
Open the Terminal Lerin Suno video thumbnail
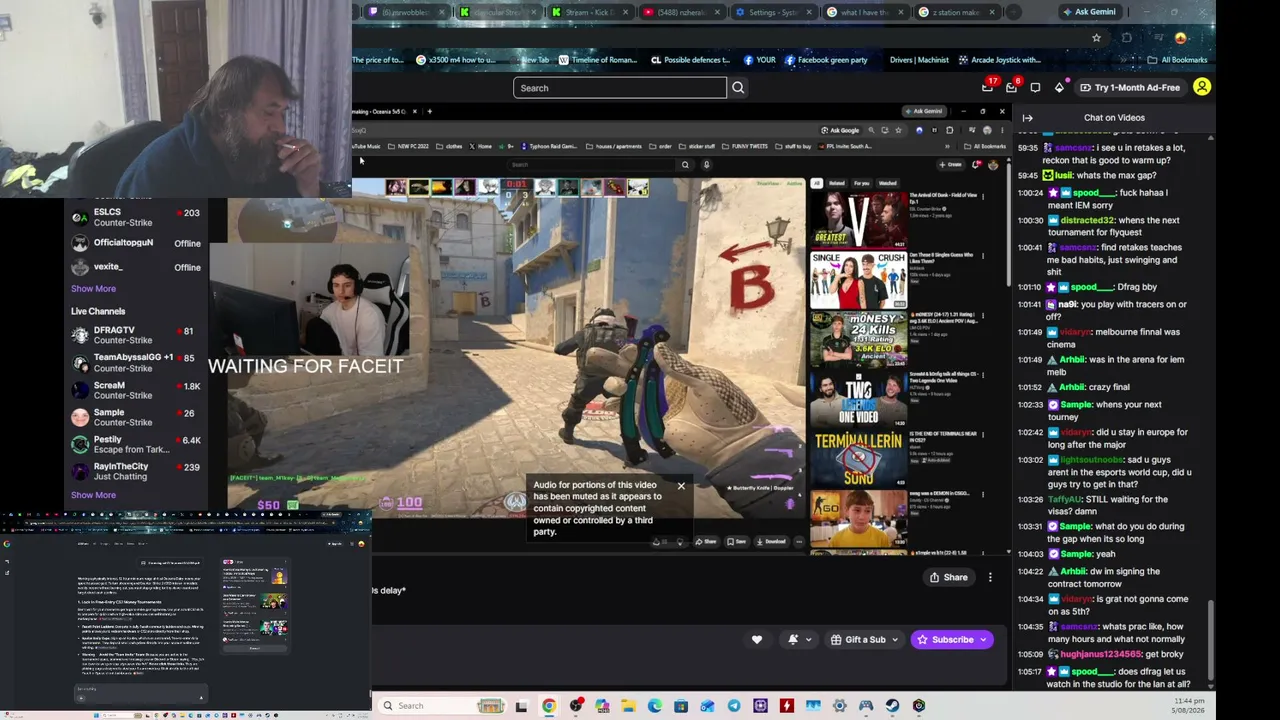tap(858, 459)
